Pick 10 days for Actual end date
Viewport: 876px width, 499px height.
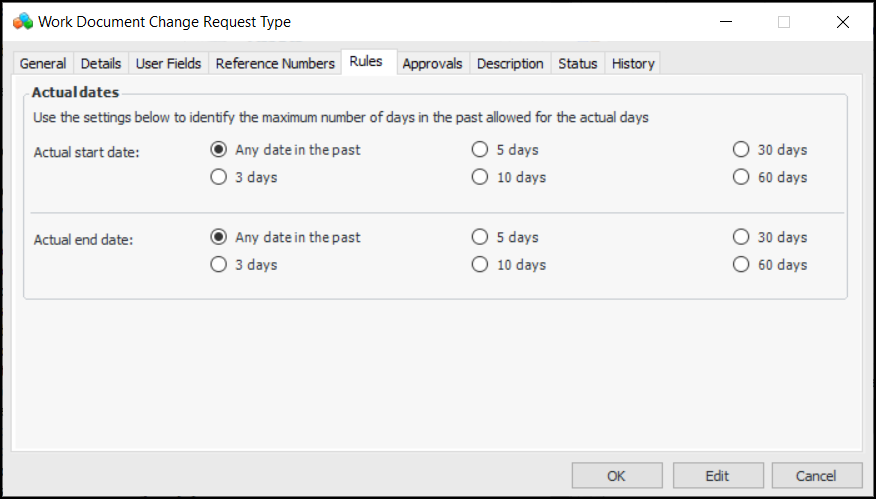pos(480,265)
